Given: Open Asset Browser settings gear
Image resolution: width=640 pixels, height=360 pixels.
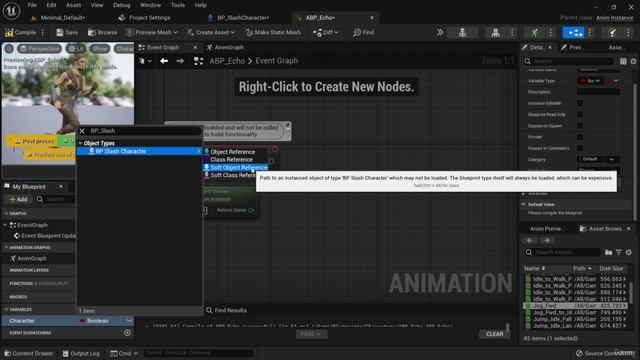Looking at the screenshot, I should (x=629, y=252).
